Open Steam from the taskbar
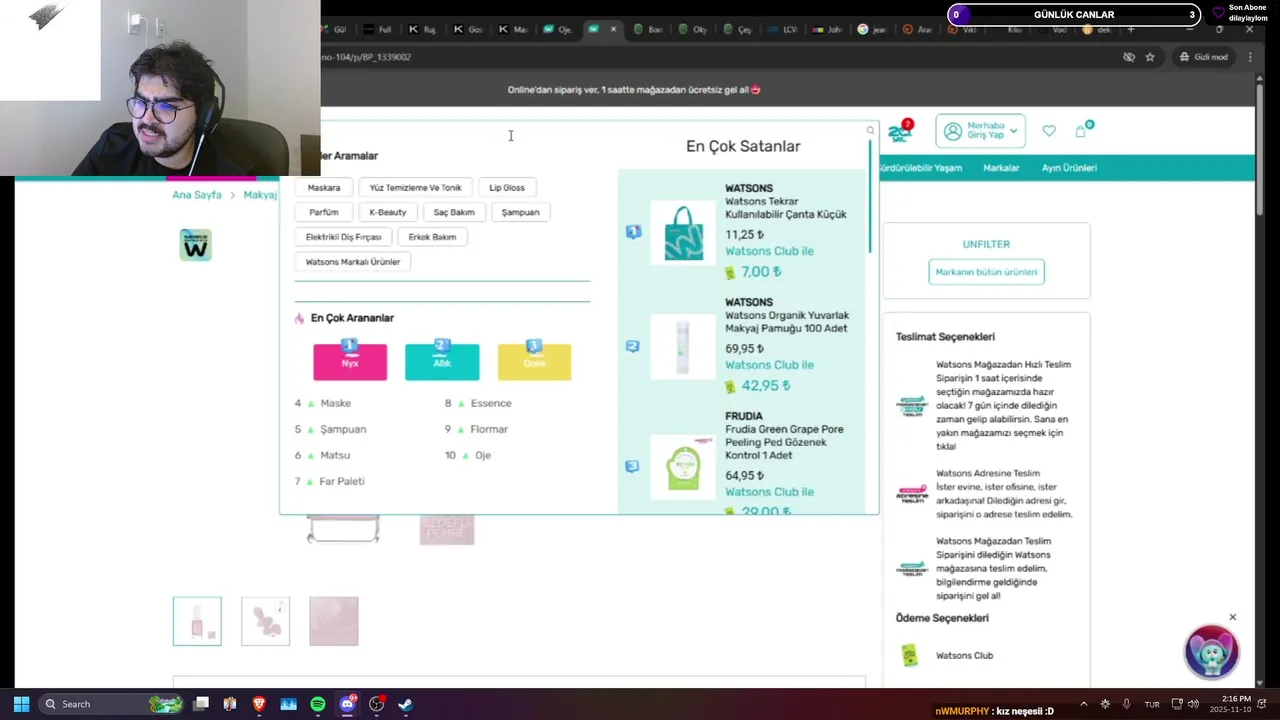The width and height of the screenshot is (1280, 720). click(405, 704)
